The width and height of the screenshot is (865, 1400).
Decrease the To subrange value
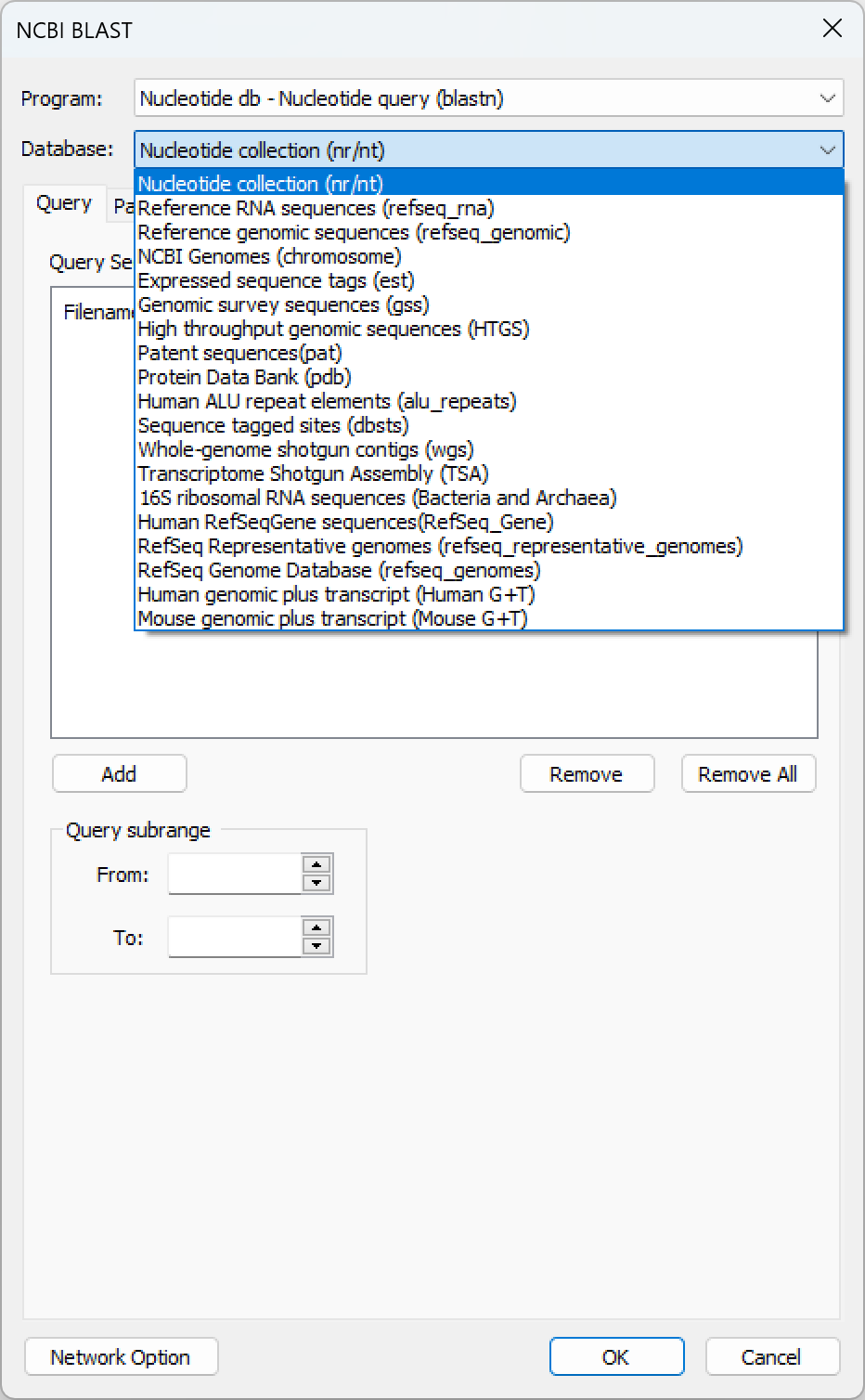coord(317,946)
